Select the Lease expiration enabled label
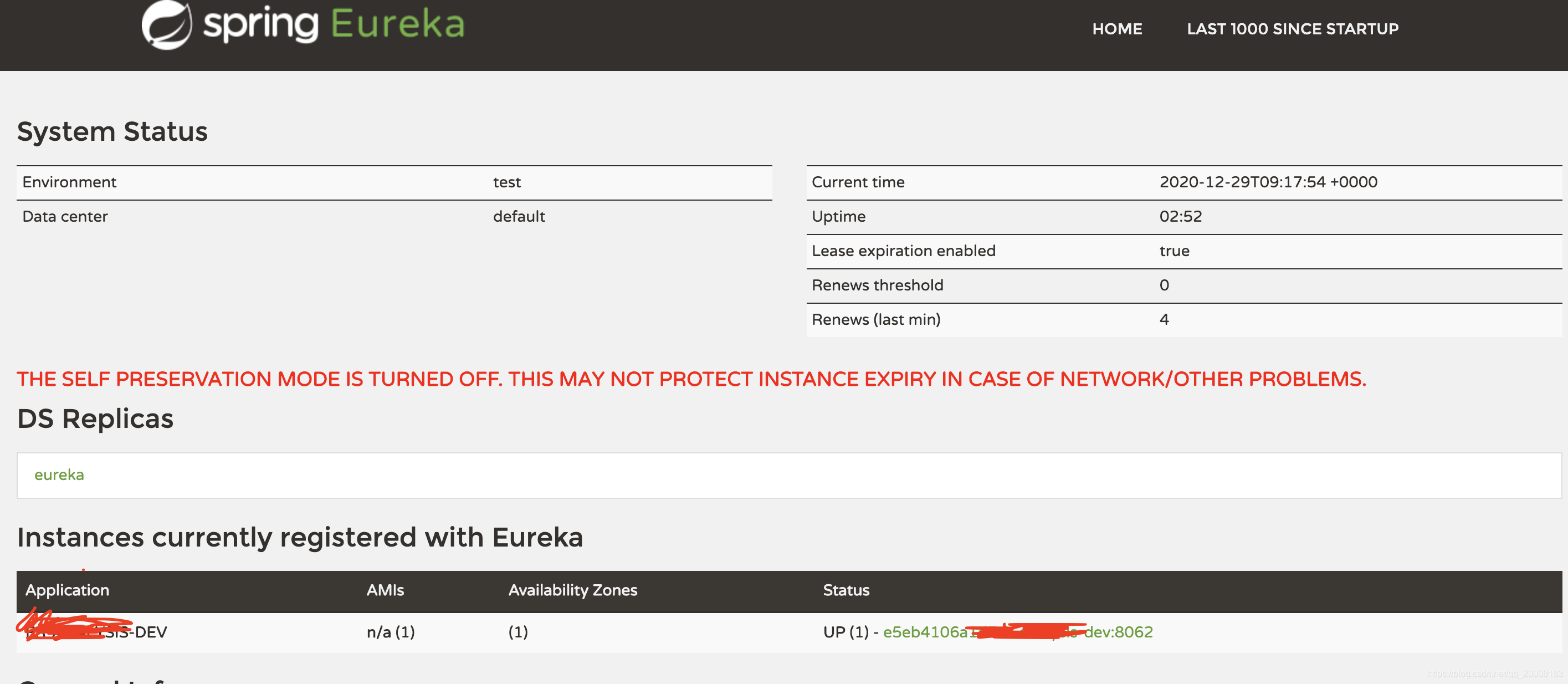 pyautogui.click(x=903, y=251)
